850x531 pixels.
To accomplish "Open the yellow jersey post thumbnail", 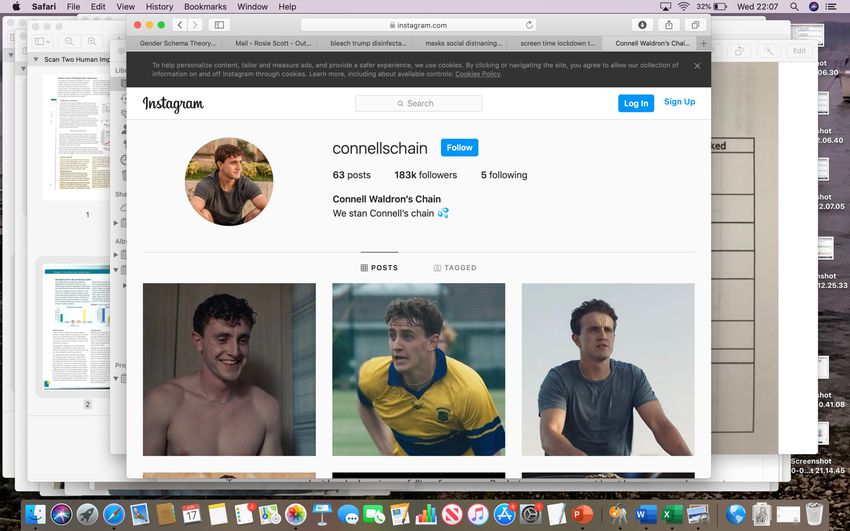I will point(418,370).
